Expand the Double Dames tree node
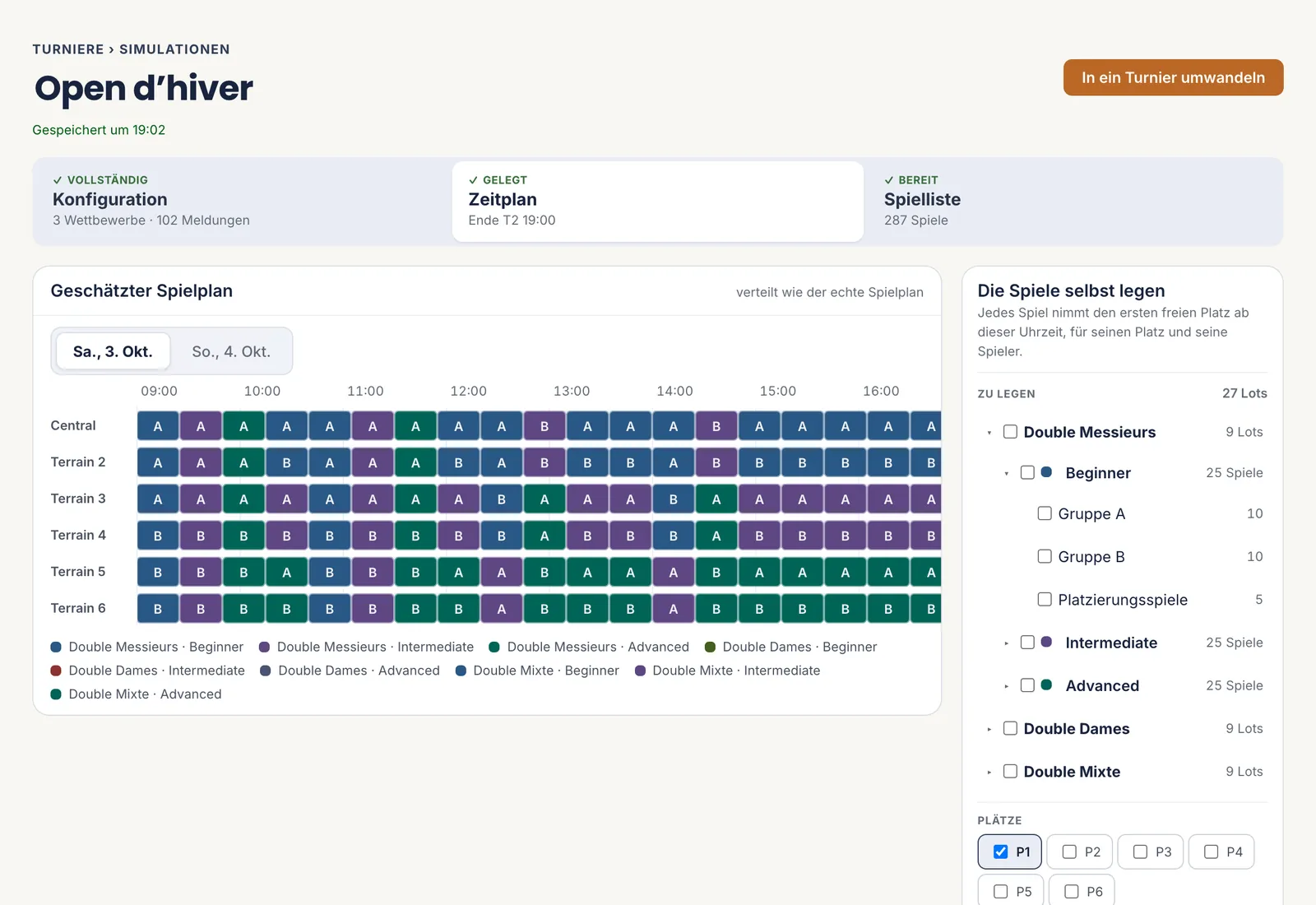This screenshot has width=1316, height=905. pyautogui.click(x=989, y=729)
